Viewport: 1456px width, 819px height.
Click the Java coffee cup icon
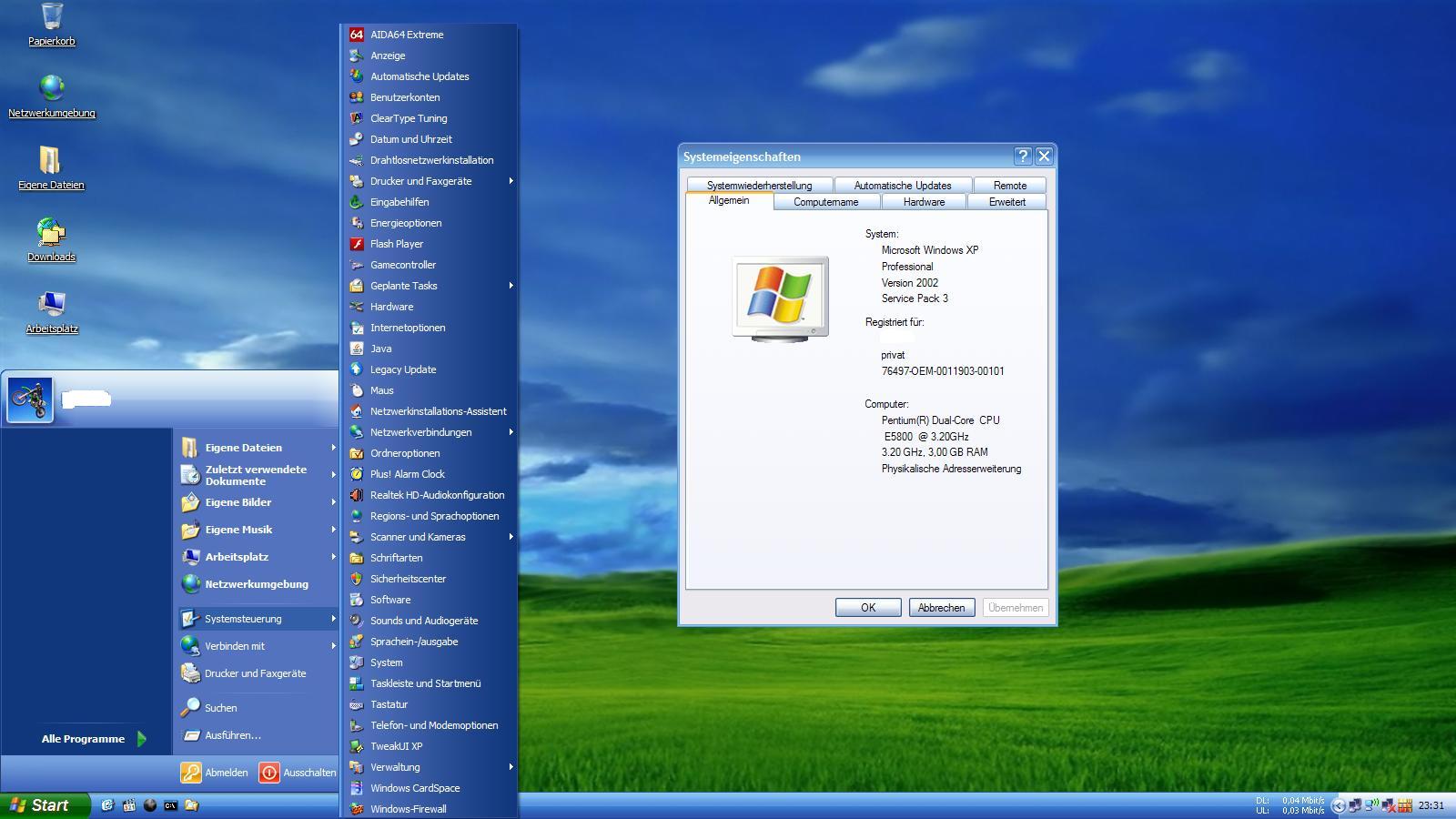(357, 349)
